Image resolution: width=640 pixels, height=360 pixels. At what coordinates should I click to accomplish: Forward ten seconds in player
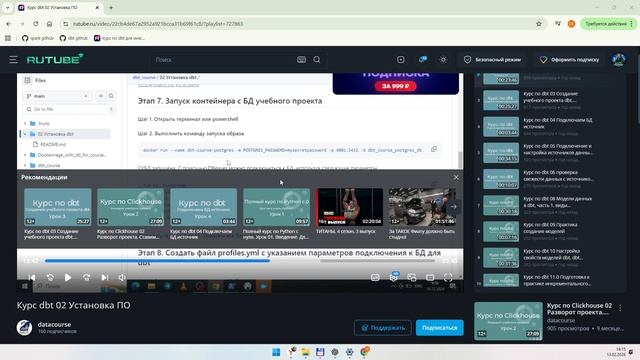(x=86, y=278)
